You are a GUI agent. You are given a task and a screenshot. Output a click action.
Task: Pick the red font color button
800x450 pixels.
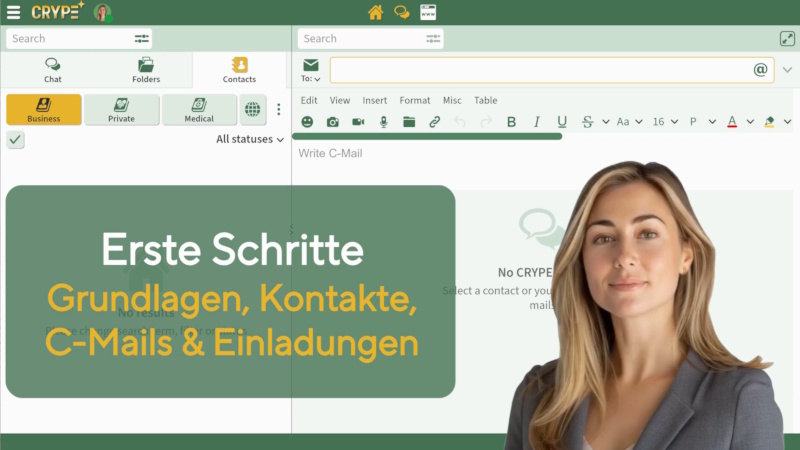click(x=732, y=122)
